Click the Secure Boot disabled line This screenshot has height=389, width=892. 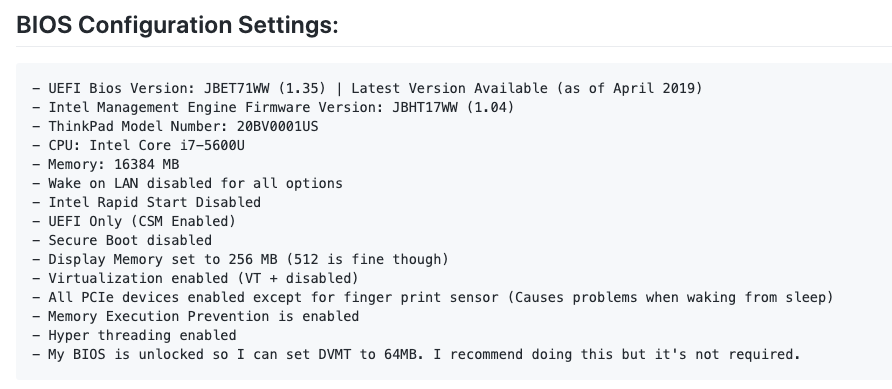122,241
